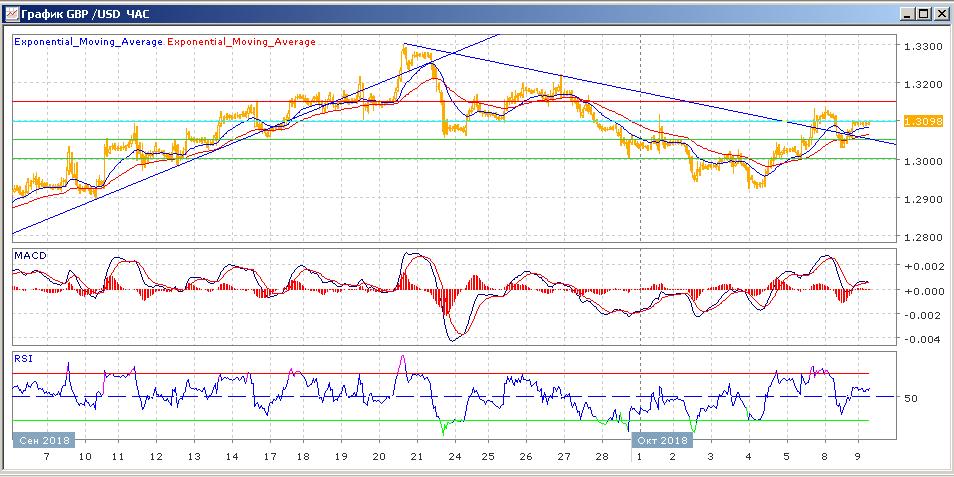This screenshot has width=954, height=477.
Task: Select the Окт 2018 month marker
Action: 661,440
